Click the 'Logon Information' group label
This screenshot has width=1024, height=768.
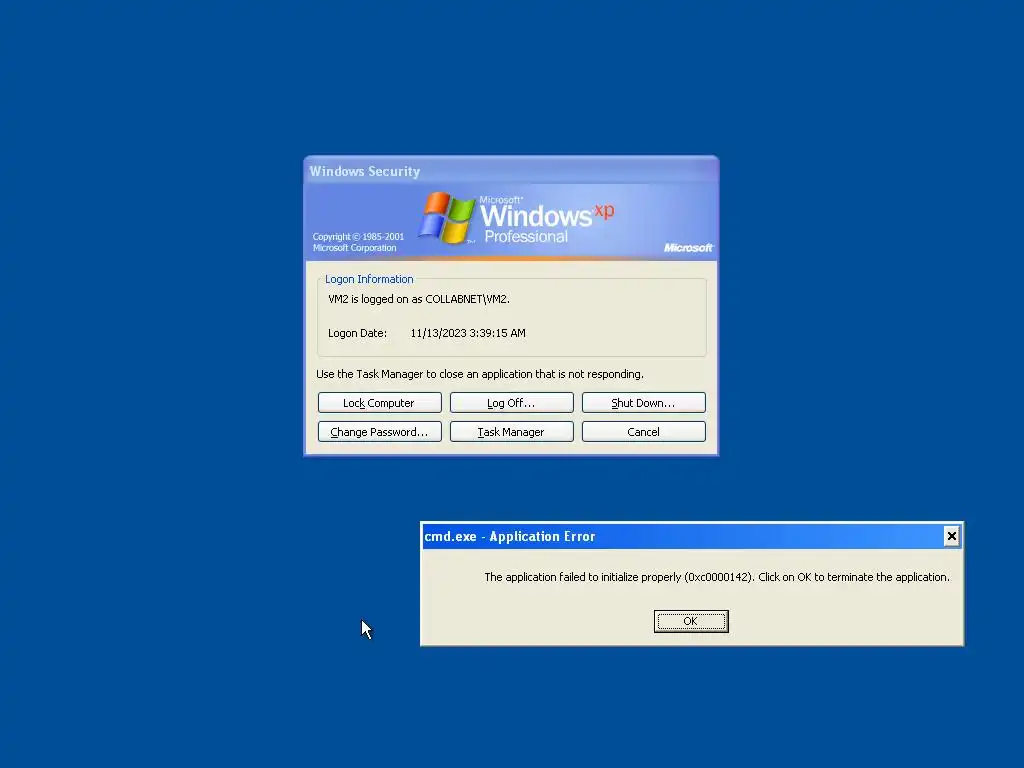coord(369,279)
